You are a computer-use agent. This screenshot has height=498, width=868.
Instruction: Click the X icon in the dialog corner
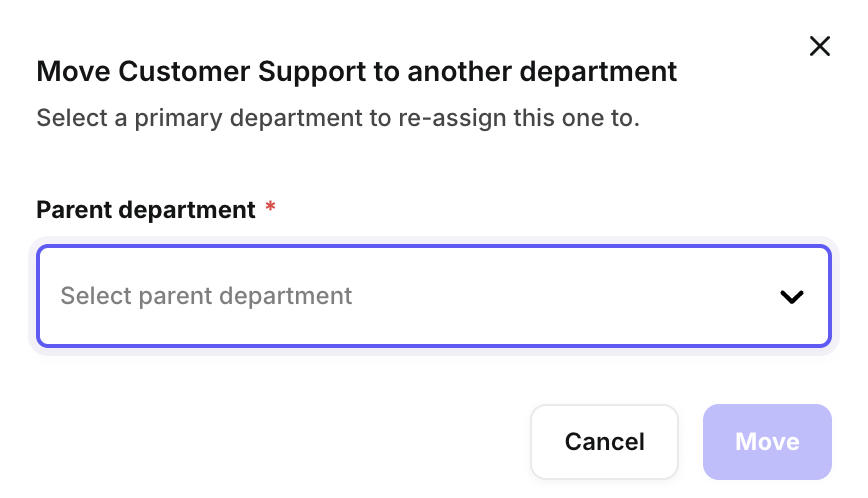point(820,46)
